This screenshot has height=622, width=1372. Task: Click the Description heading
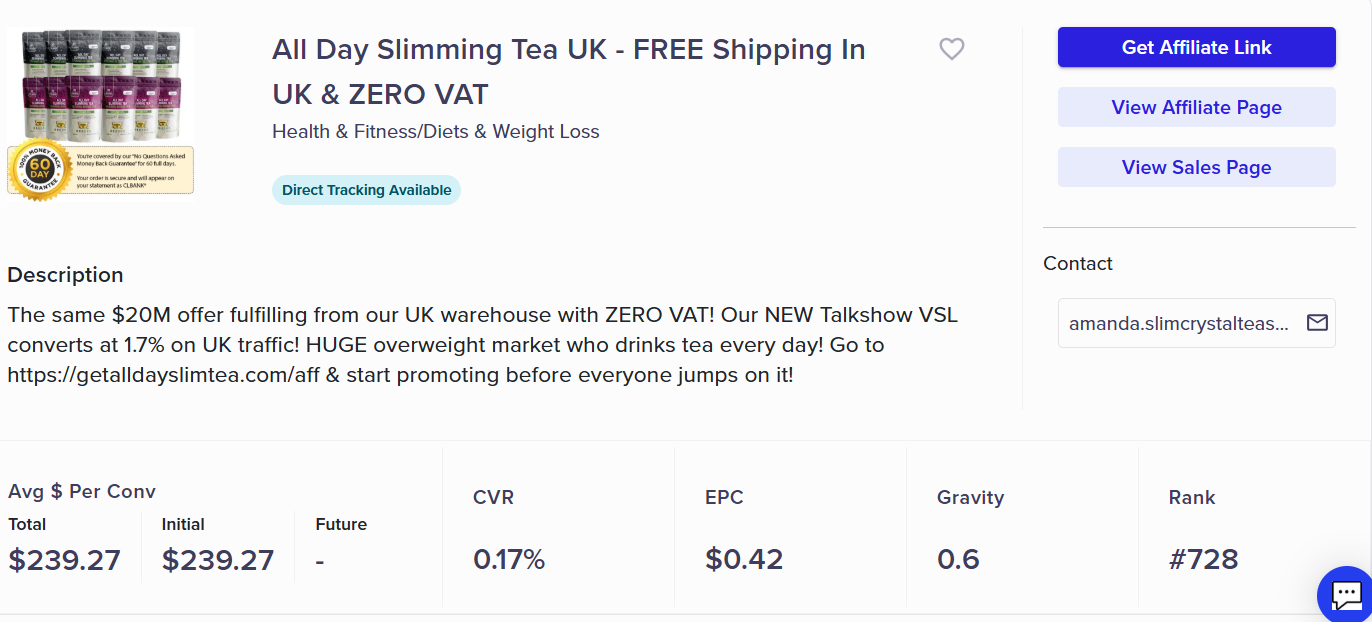click(65, 275)
